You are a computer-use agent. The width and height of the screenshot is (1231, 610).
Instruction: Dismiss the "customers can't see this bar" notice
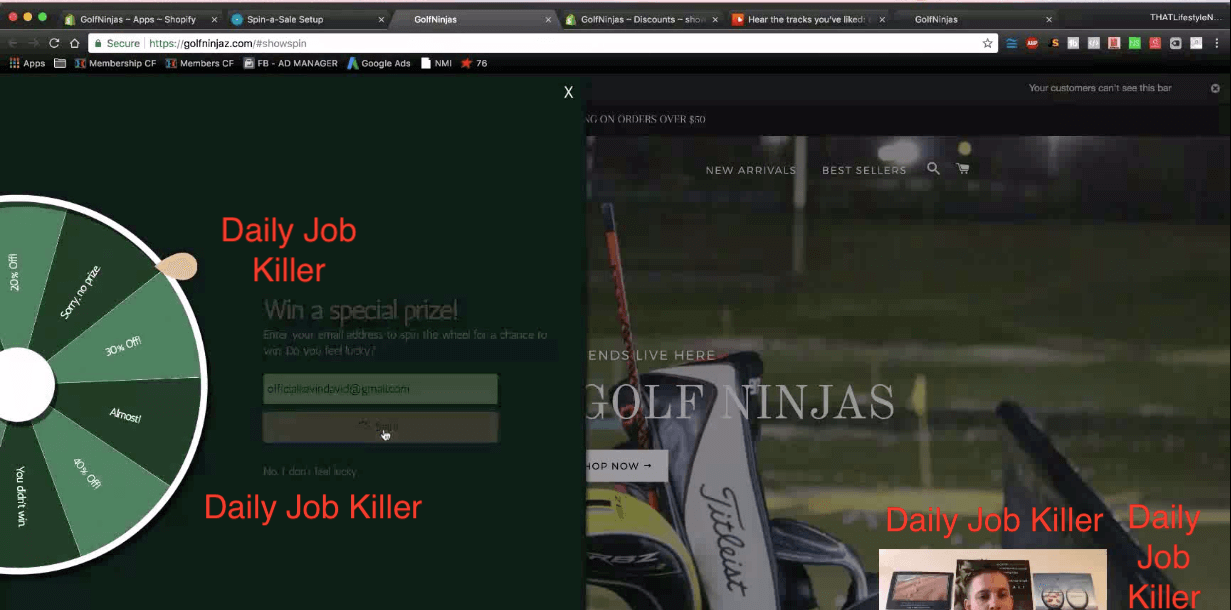1216,88
